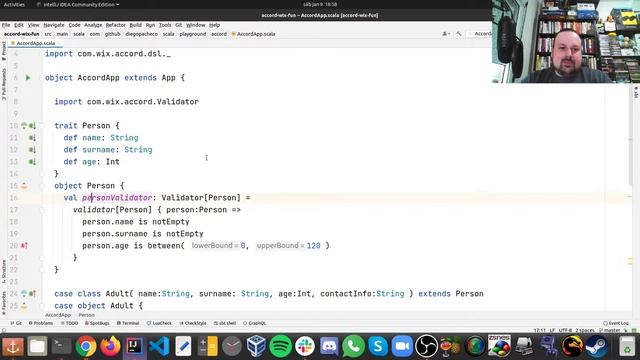Open the Problems tool window
This screenshot has height=360, width=640.
point(41,323)
